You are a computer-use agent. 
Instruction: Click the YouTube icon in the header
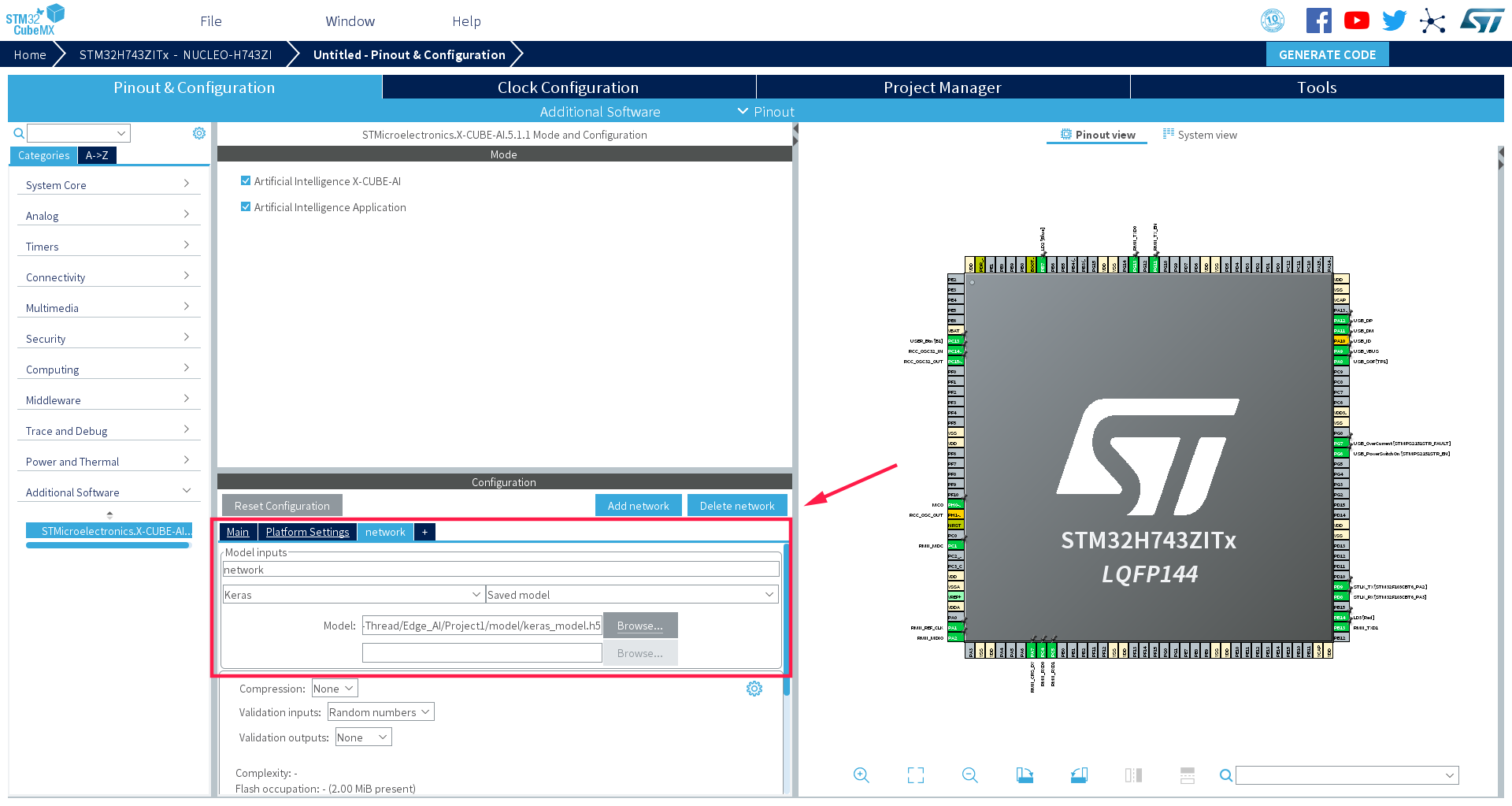1356,20
